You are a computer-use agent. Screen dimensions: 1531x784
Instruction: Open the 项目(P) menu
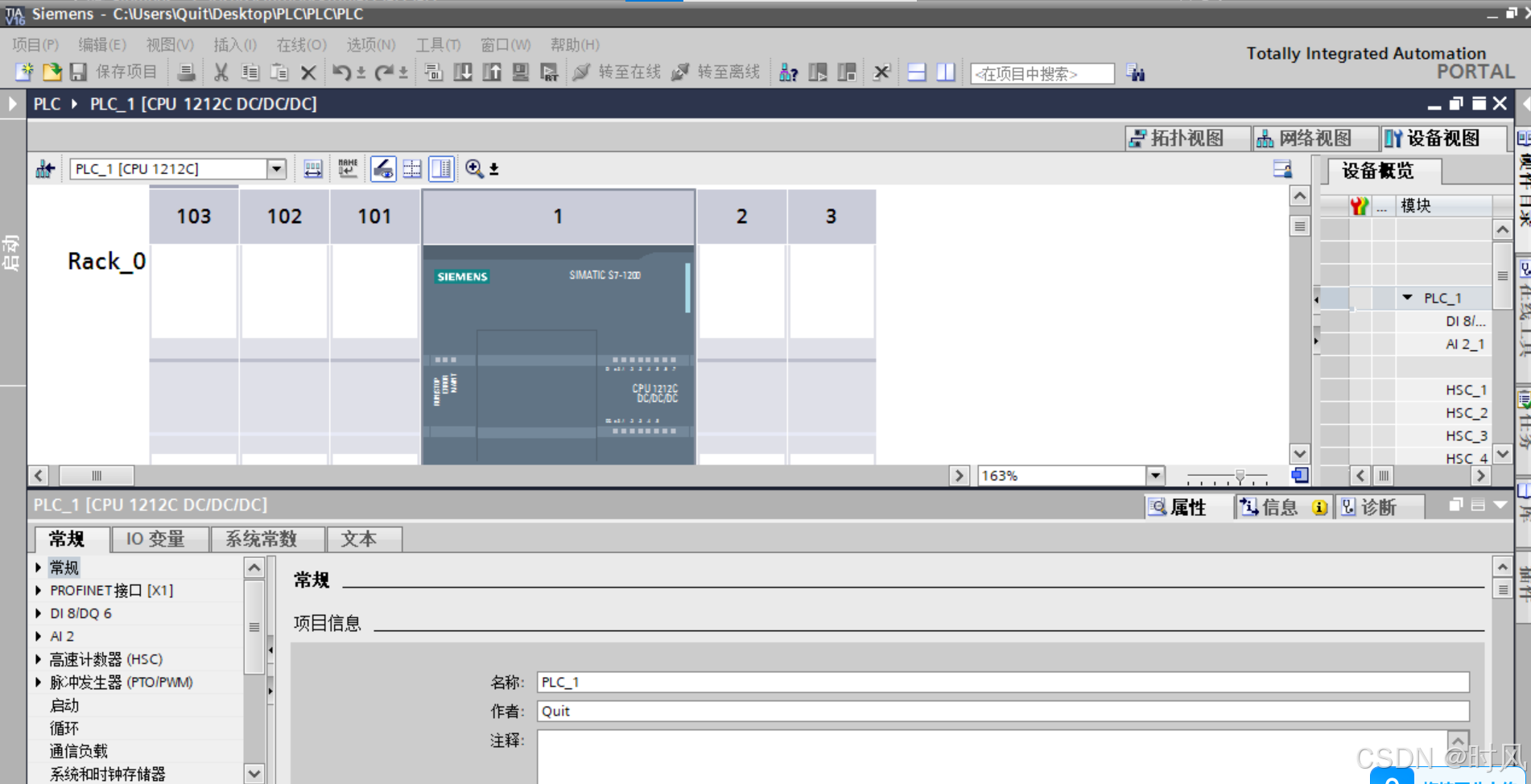pos(35,45)
